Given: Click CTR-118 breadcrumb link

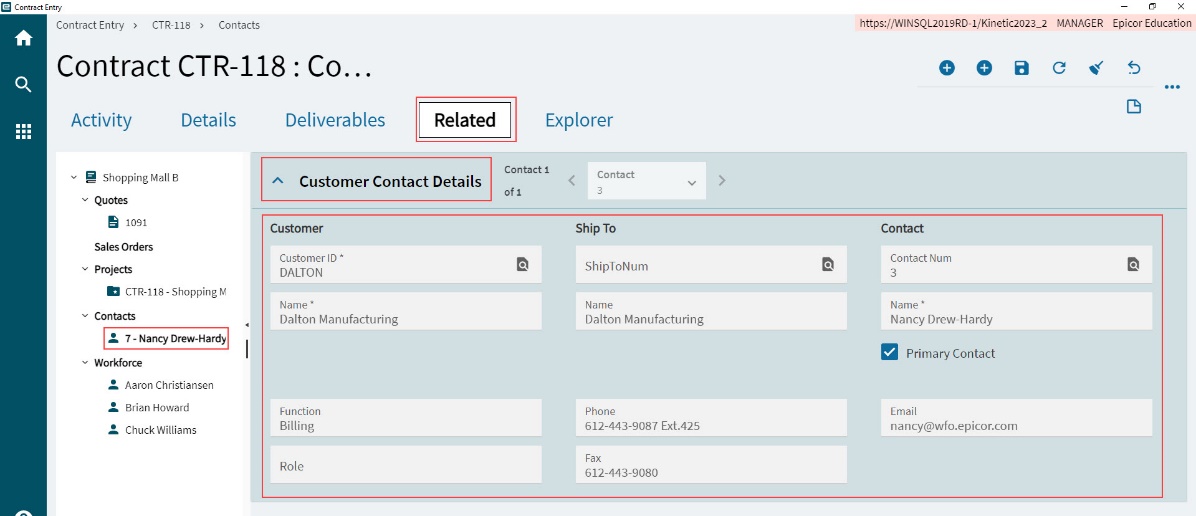Looking at the screenshot, I should pyautogui.click(x=171, y=25).
